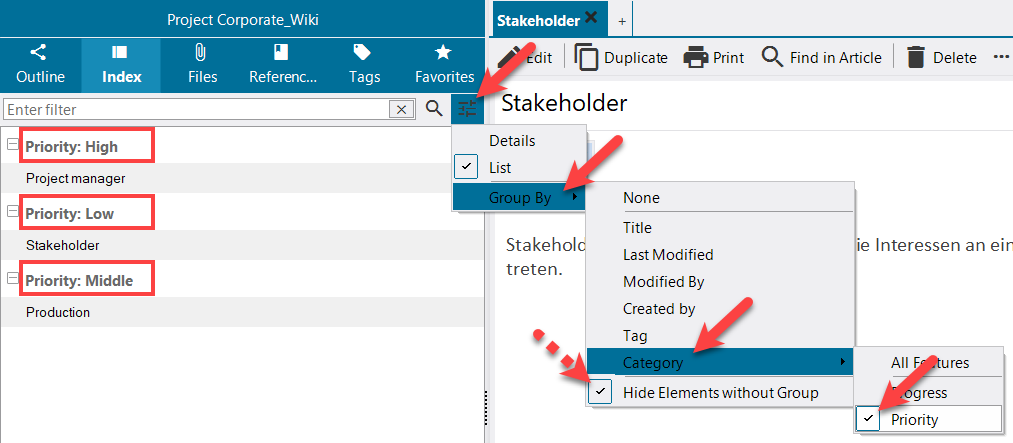1013x443 pixels.
Task: Open the Favorites tab
Action: point(444,64)
